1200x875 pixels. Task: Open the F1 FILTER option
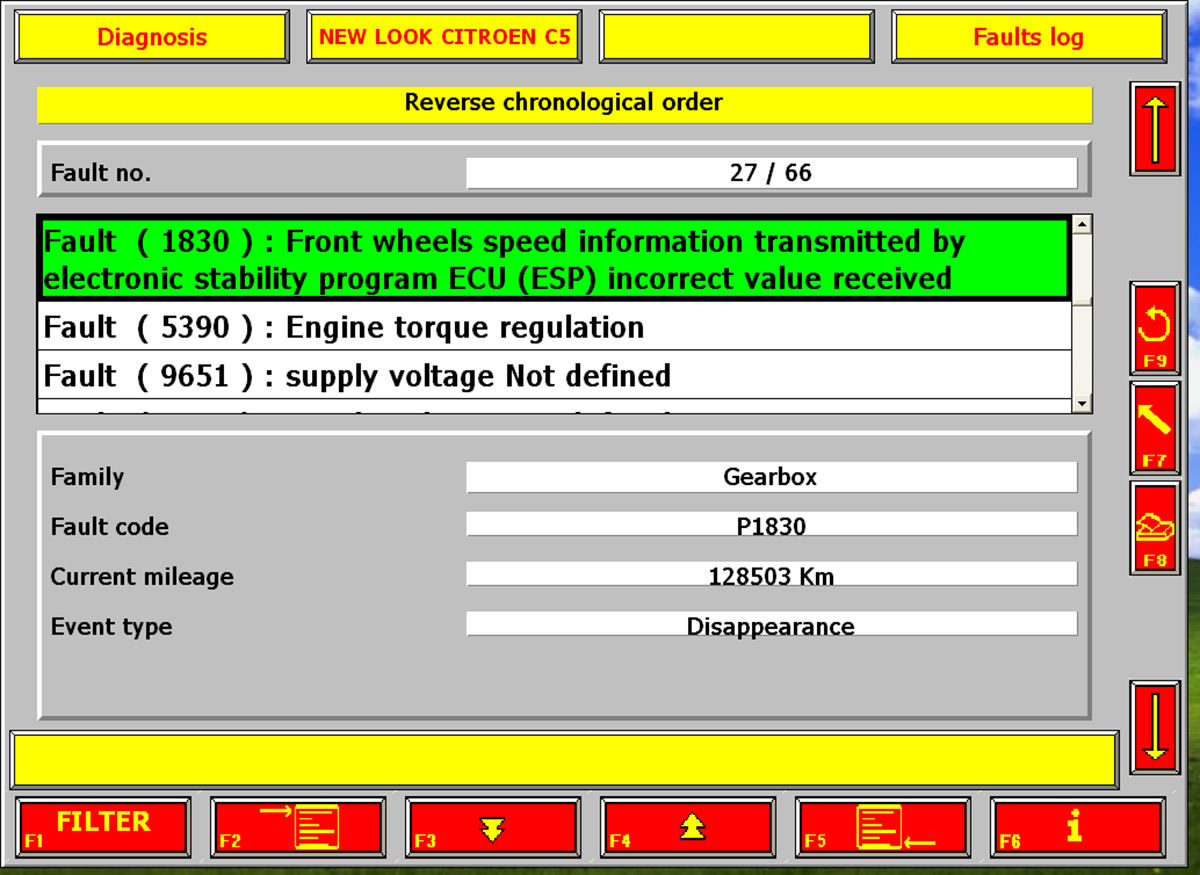pos(104,827)
